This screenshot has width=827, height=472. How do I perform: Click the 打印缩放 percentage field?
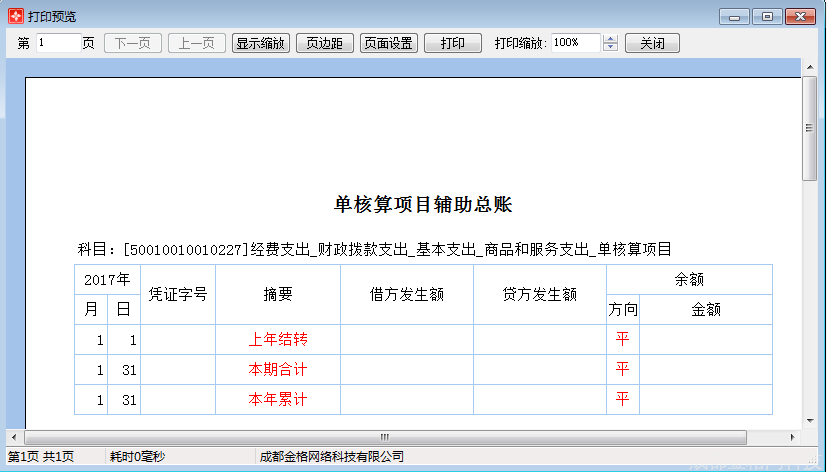pos(574,43)
